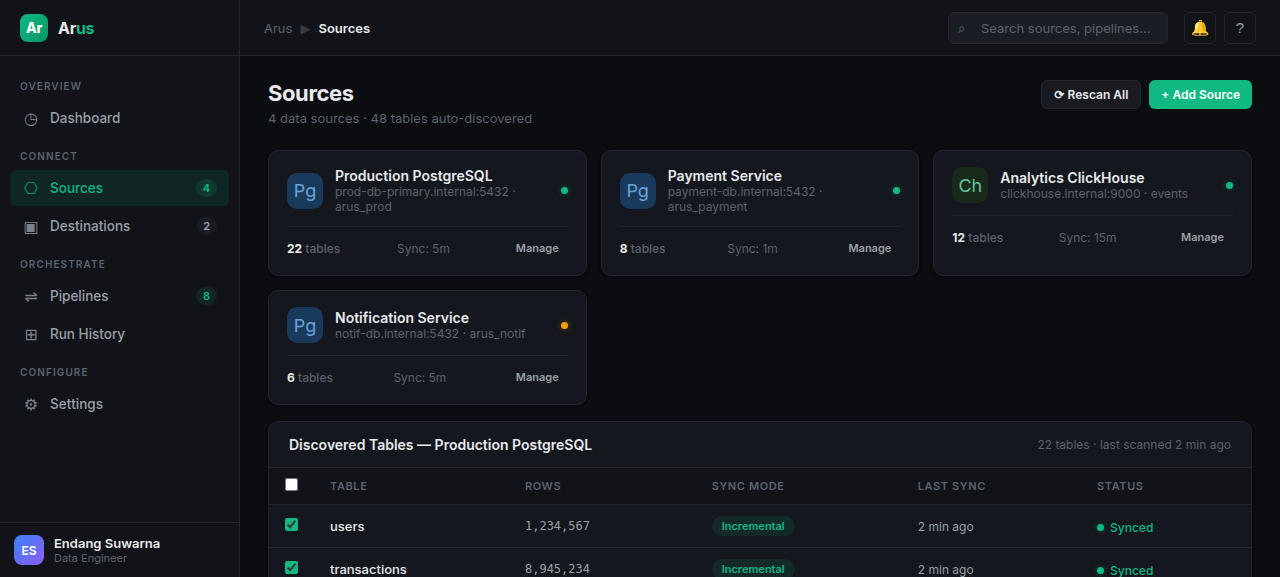
Task: Click Payment Service green status dot
Action: 896,190
